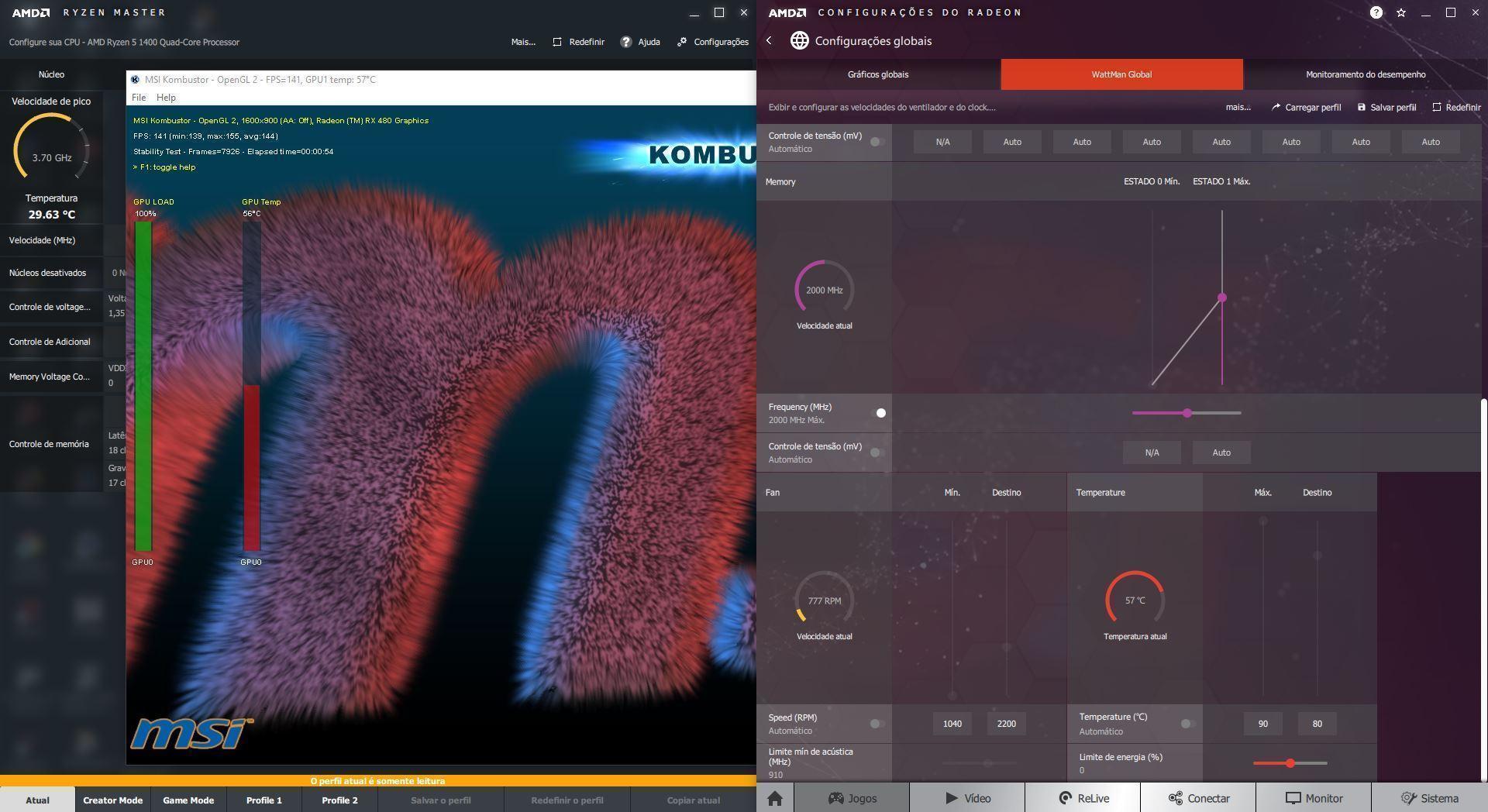Toggle Temperature (°C) automatic switch
The height and width of the screenshot is (812, 1488).
[1187, 724]
